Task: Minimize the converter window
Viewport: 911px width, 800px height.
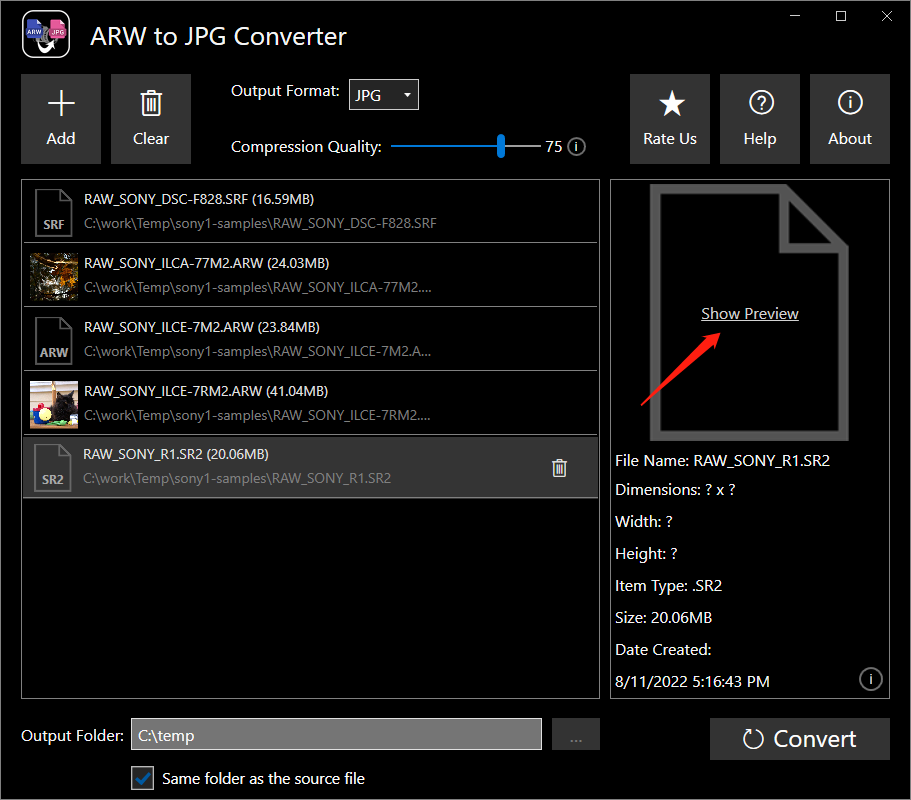Action: pyautogui.click(x=795, y=16)
